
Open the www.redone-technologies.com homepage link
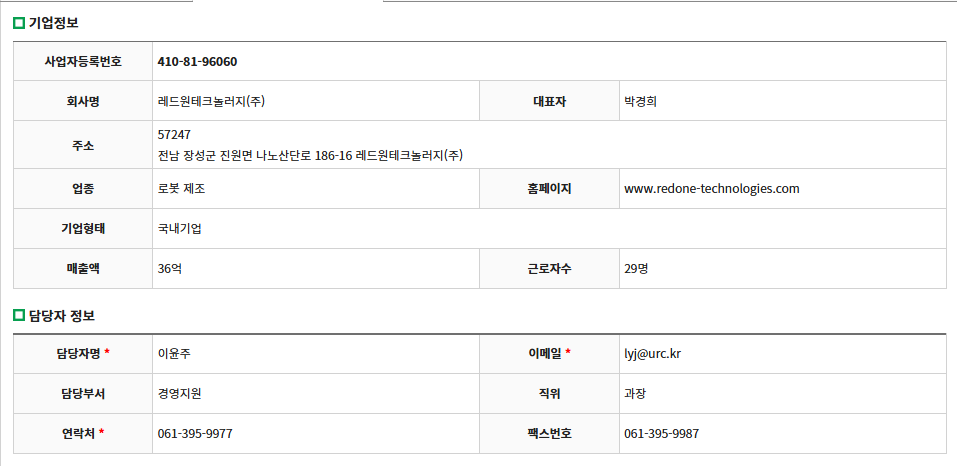[711, 189]
